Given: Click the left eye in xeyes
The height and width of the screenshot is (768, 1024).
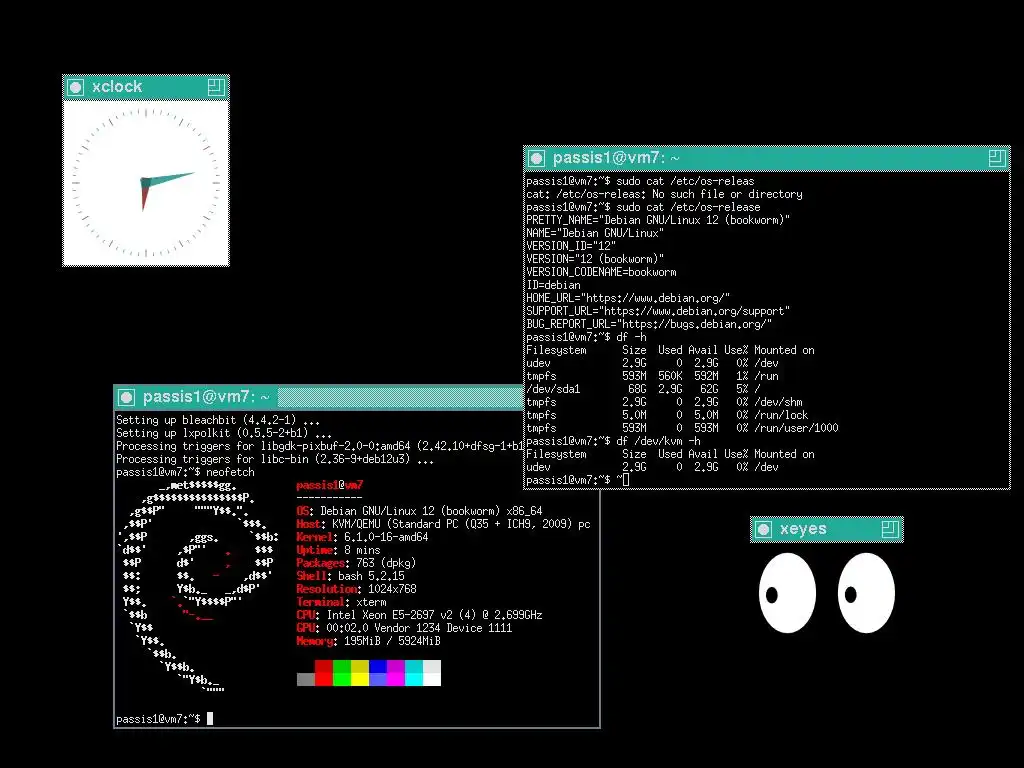Looking at the screenshot, I should (788, 593).
